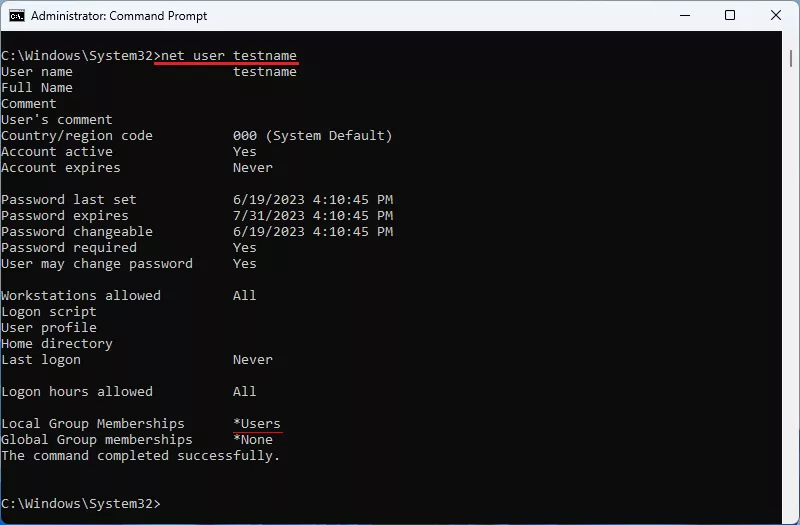Click the underlined "net user testname" command
The height and width of the screenshot is (525, 800).
[x=229, y=56]
